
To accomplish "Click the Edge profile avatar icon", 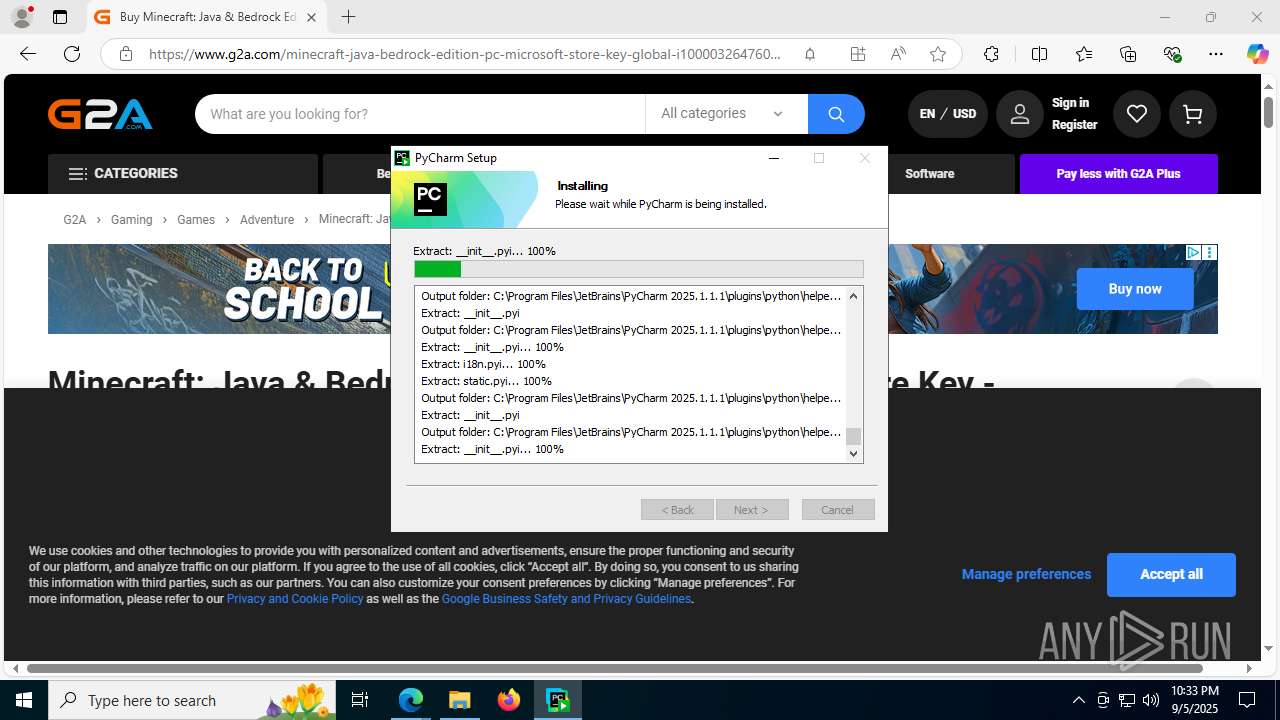I will point(22,17).
